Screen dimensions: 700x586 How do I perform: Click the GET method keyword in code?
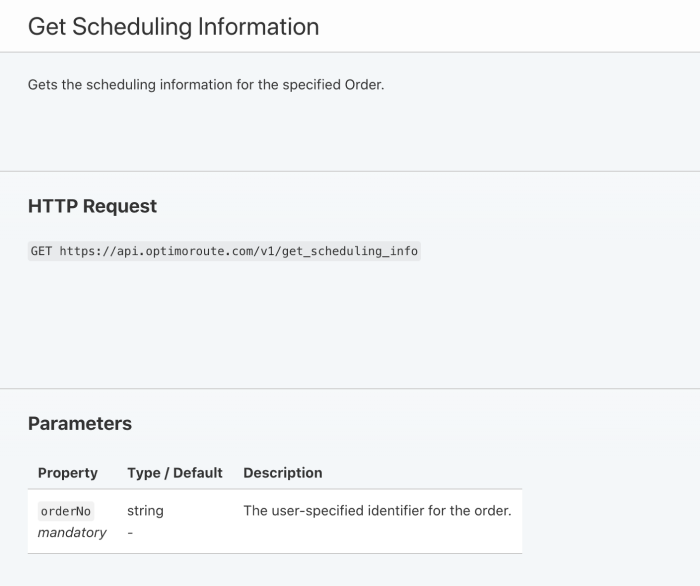tap(41, 251)
